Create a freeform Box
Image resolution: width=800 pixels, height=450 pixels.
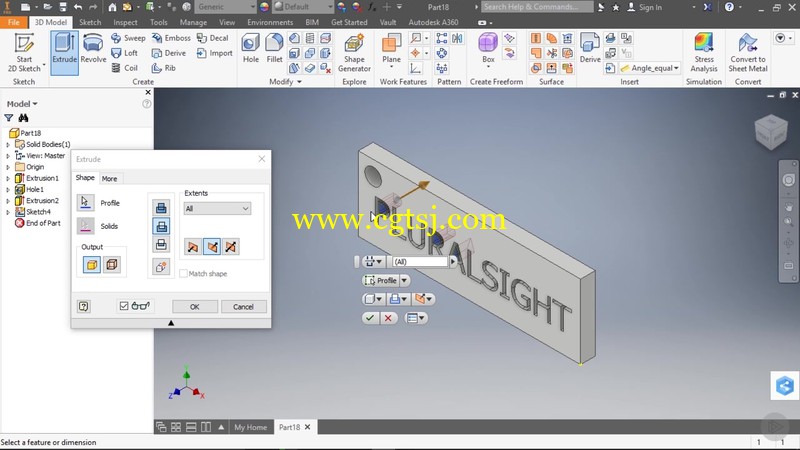[488, 48]
